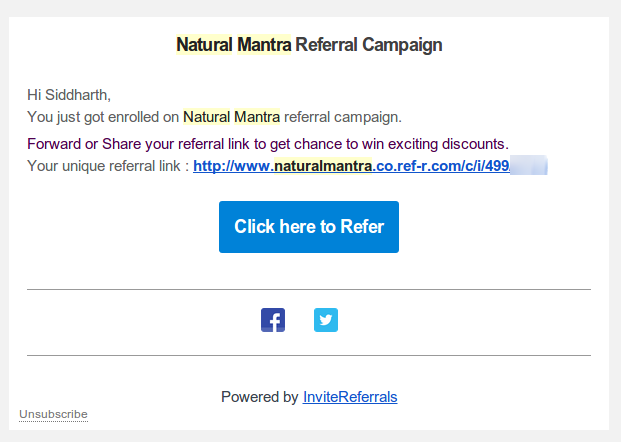Click the divider line below social icons

pyautogui.click(x=309, y=355)
